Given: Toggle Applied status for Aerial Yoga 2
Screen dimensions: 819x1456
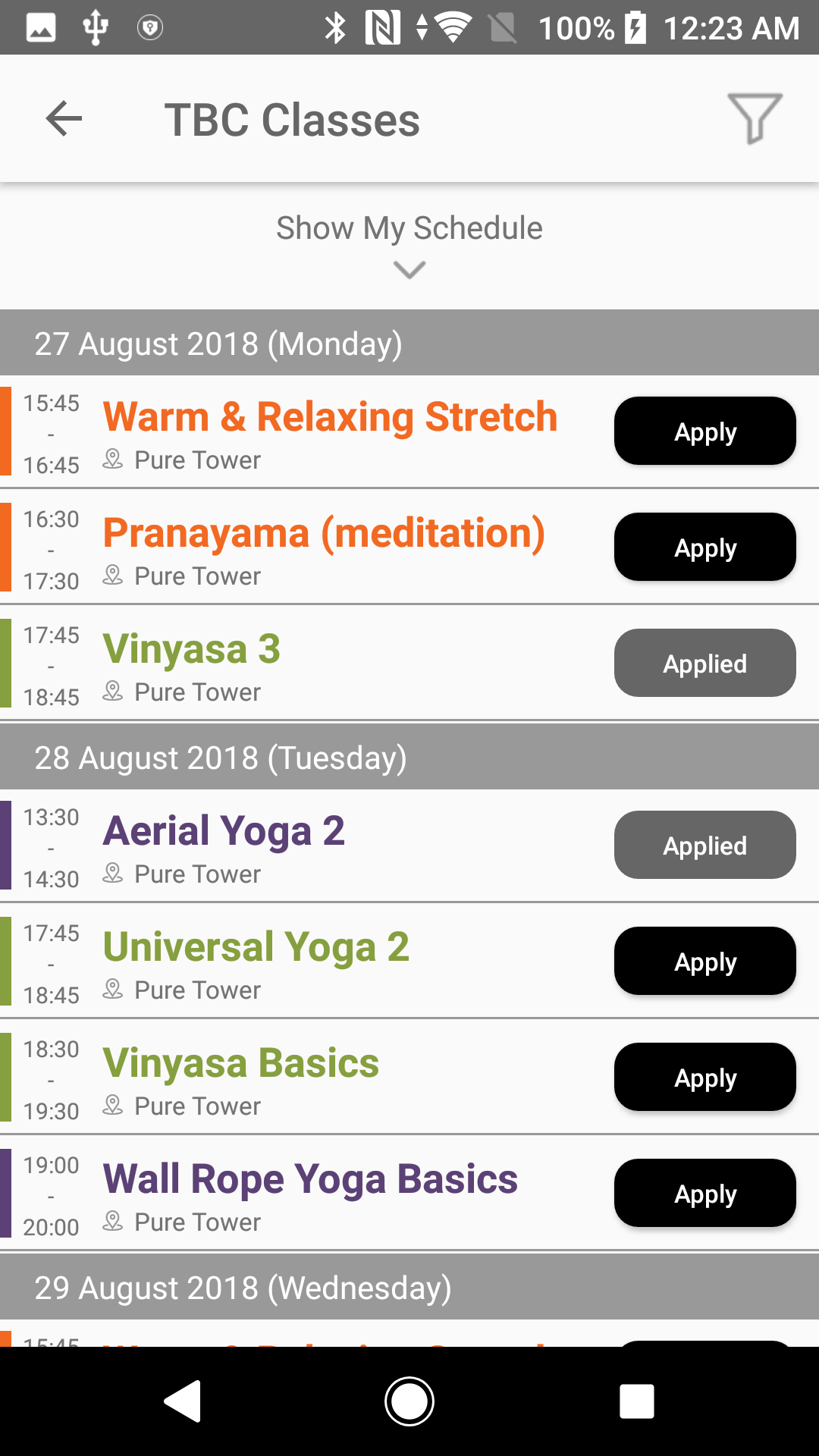Looking at the screenshot, I should (704, 845).
